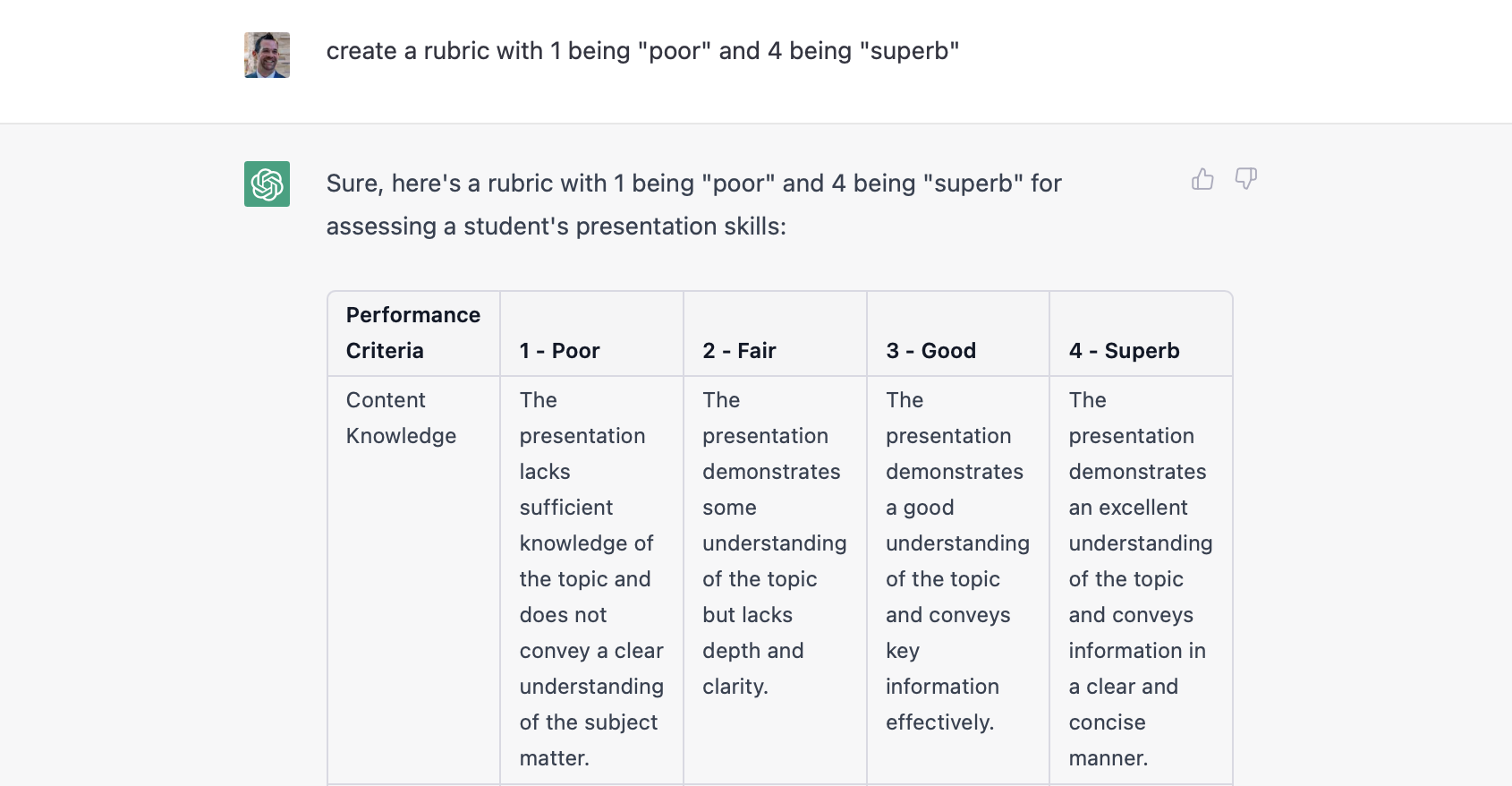This screenshot has height=786, width=1512.
Task: Click the ChatGPT logo avatar
Action: click(267, 184)
